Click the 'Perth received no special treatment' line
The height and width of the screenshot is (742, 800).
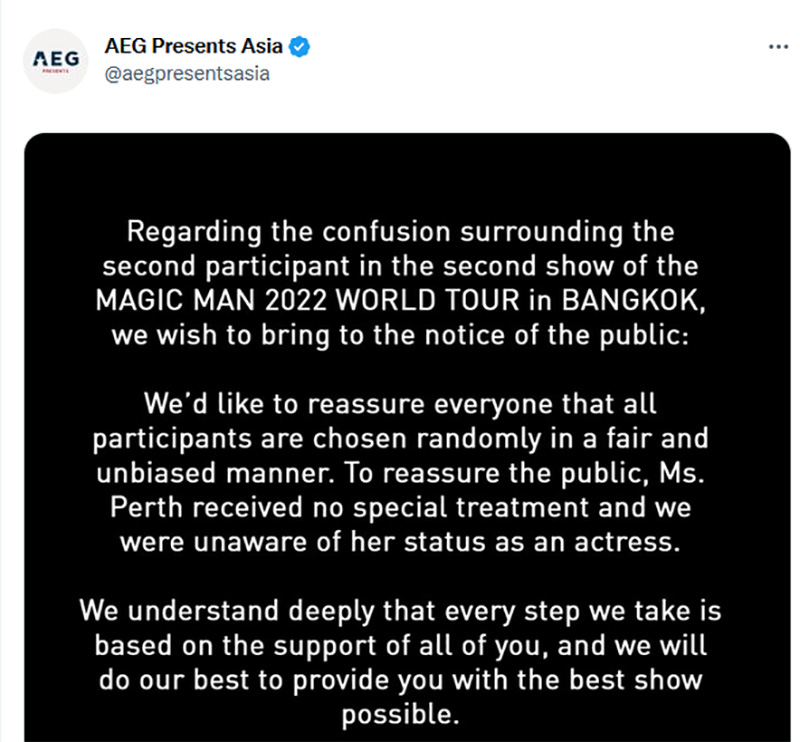(400, 509)
